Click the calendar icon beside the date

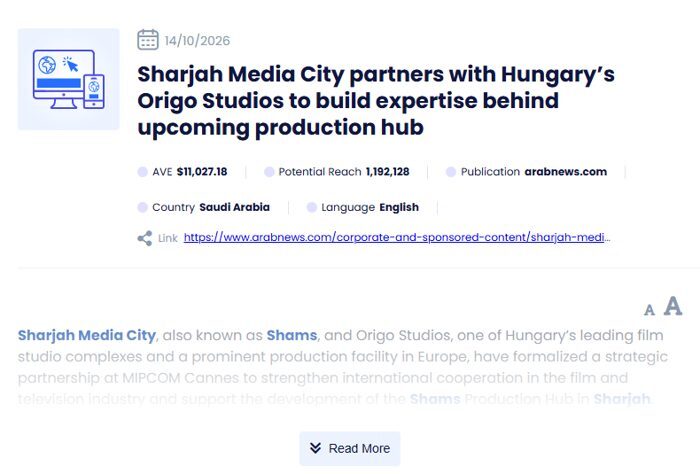coord(148,40)
